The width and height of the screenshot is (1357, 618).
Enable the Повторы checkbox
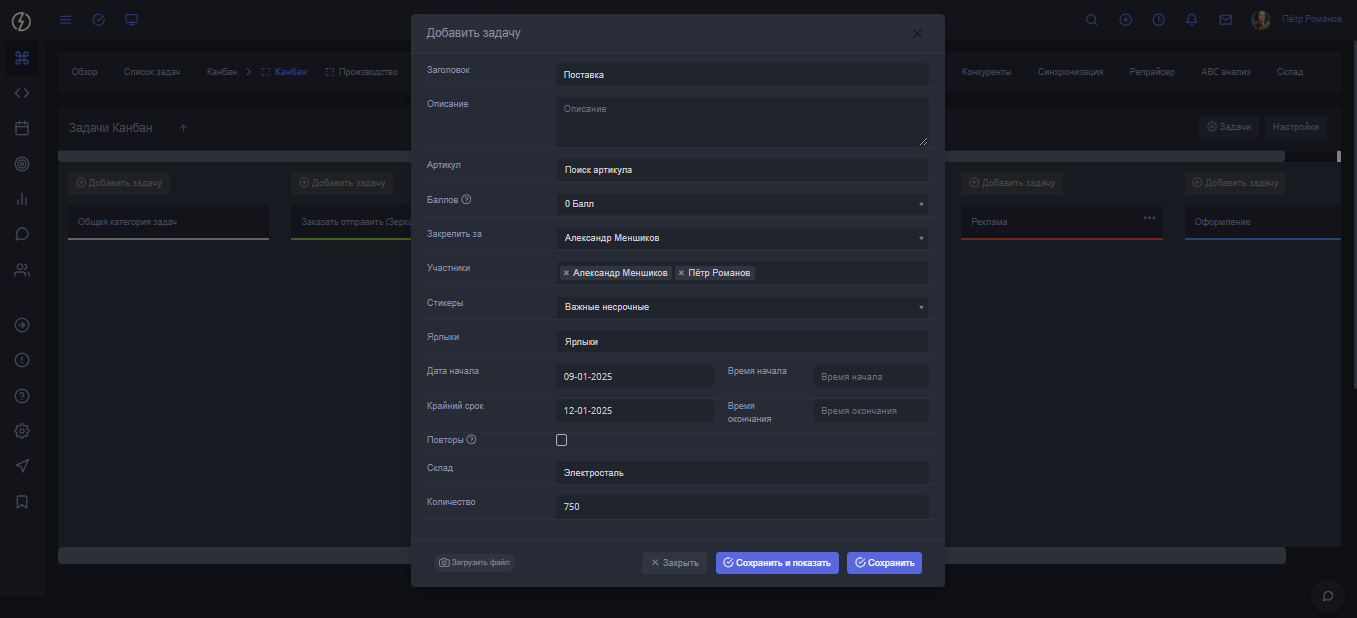click(561, 440)
